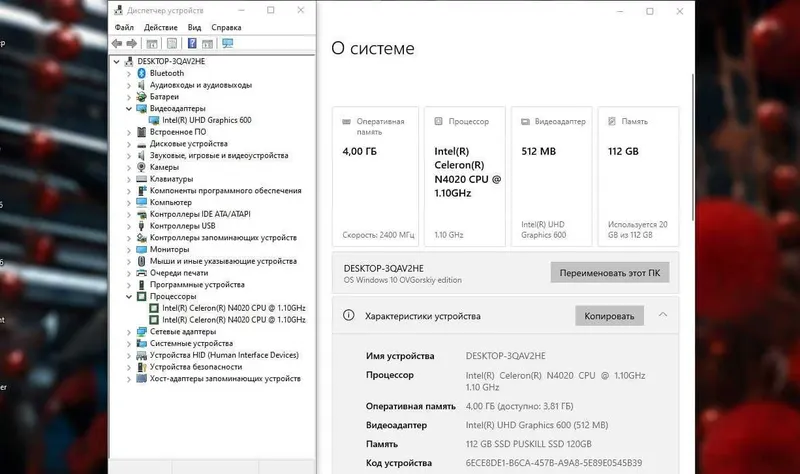The image size is (800, 474).
Task: Select Звуковые, игровые и видеоустройства row
Action: click(x=219, y=156)
